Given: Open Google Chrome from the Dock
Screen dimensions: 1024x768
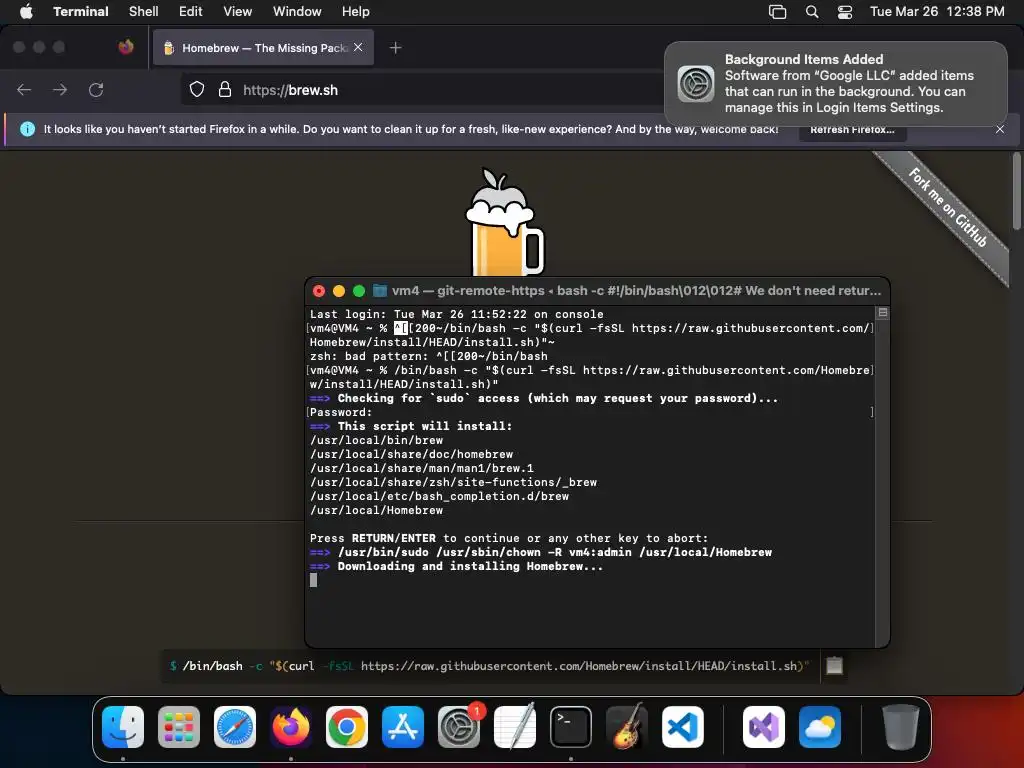Looking at the screenshot, I should click(x=347, y=727).
